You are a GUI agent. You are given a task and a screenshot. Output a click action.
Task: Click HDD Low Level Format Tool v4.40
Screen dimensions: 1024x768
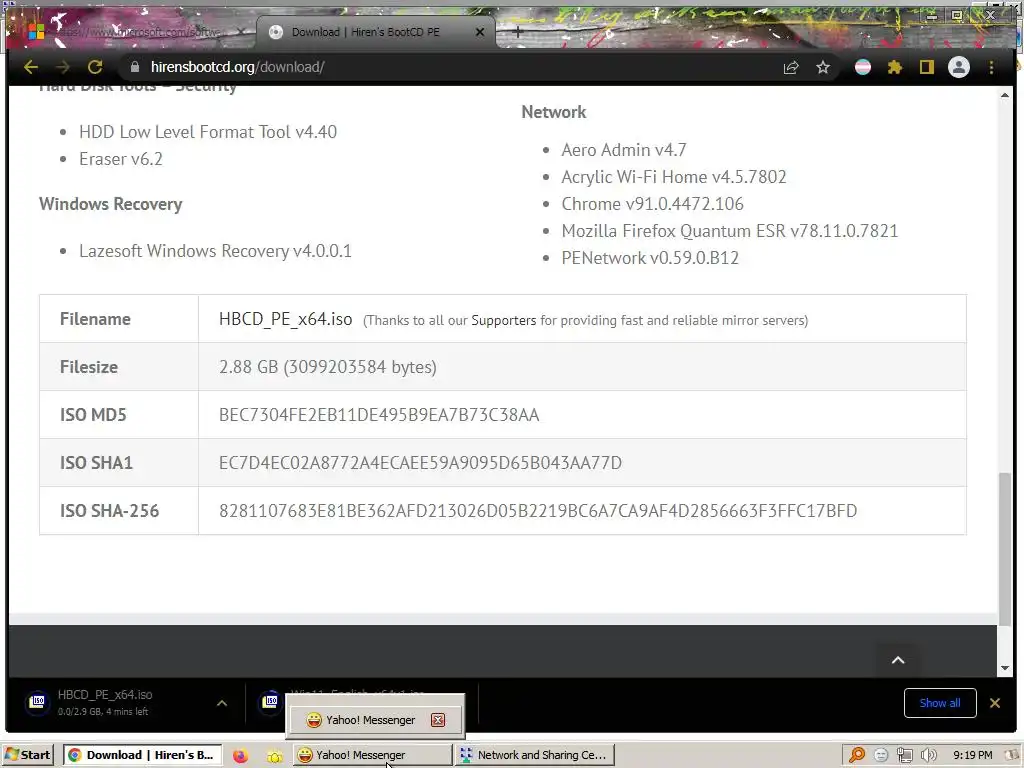[x=208, y=132]
